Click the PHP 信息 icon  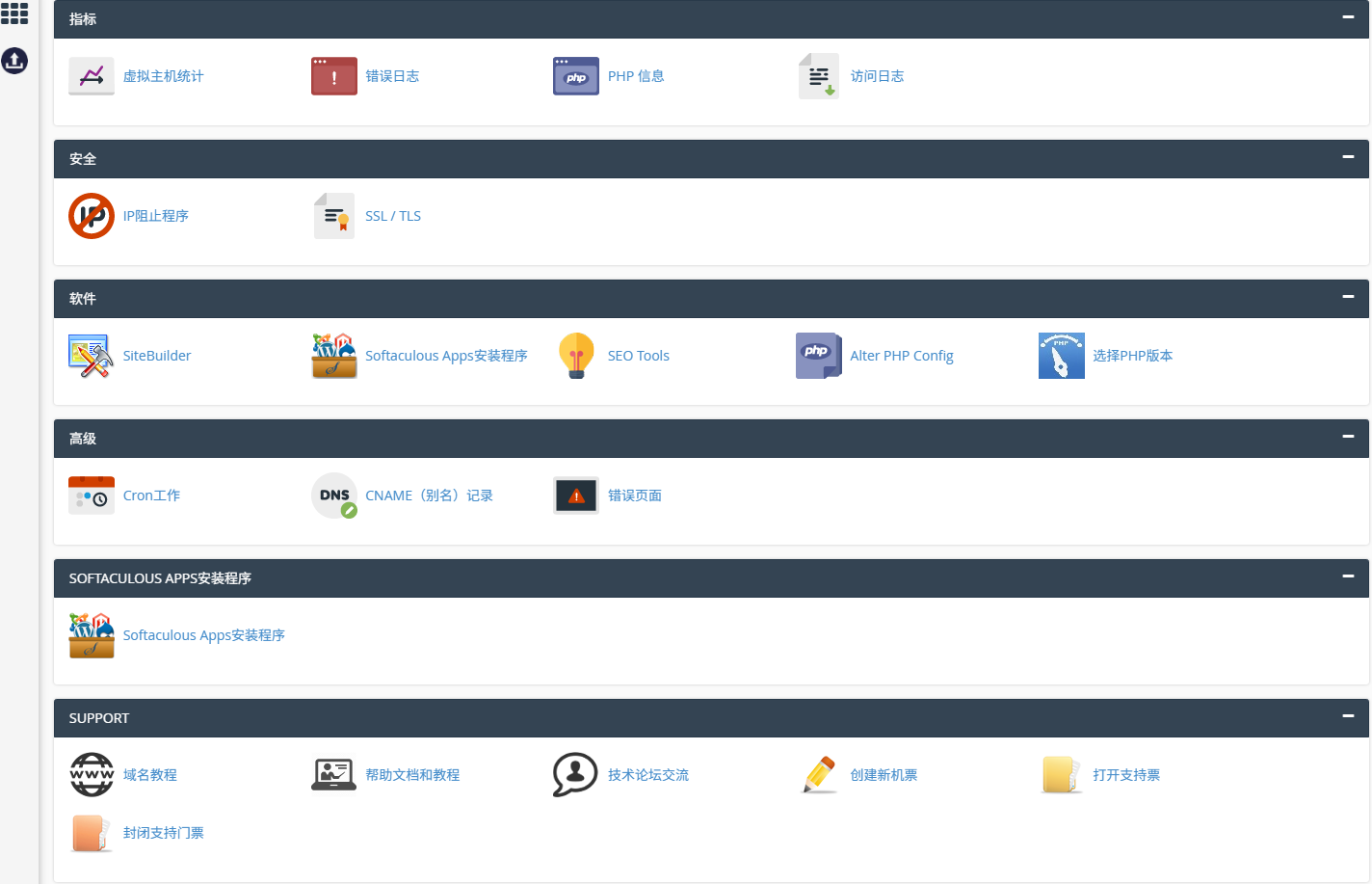click(576, 76)
